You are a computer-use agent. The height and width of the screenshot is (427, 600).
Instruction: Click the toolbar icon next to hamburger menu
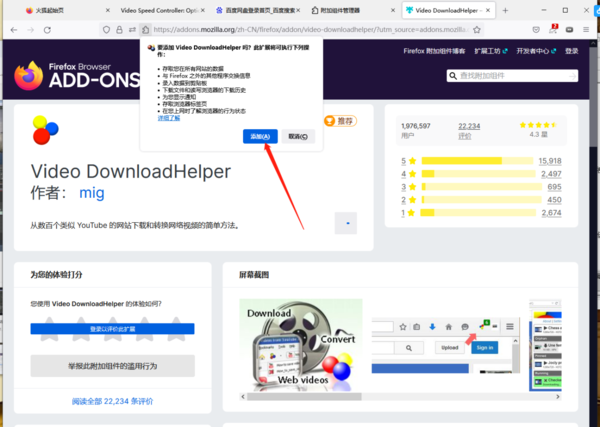[x=569, y=29]
